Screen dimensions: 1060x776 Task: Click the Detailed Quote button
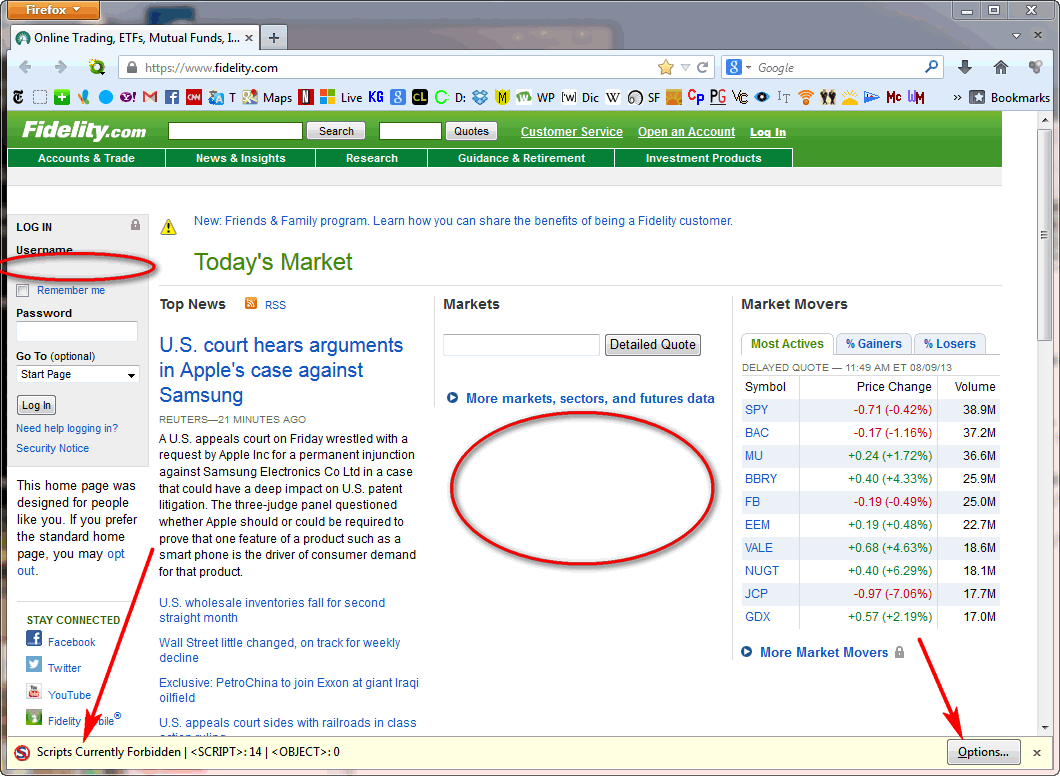pos(652,345)
